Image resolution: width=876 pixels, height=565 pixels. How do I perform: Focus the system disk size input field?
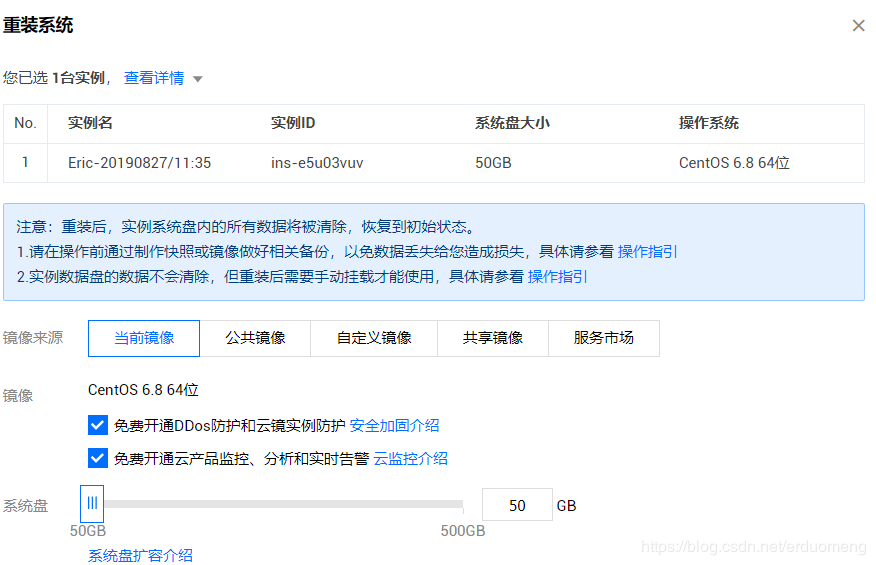tap(517, 505)
